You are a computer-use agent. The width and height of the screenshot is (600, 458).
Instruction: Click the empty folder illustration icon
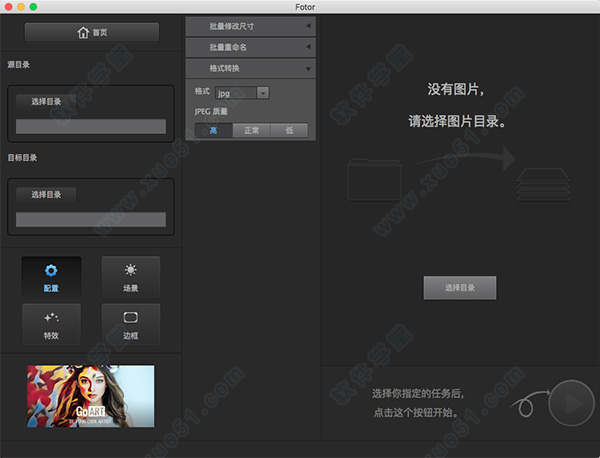click(374, 180)
